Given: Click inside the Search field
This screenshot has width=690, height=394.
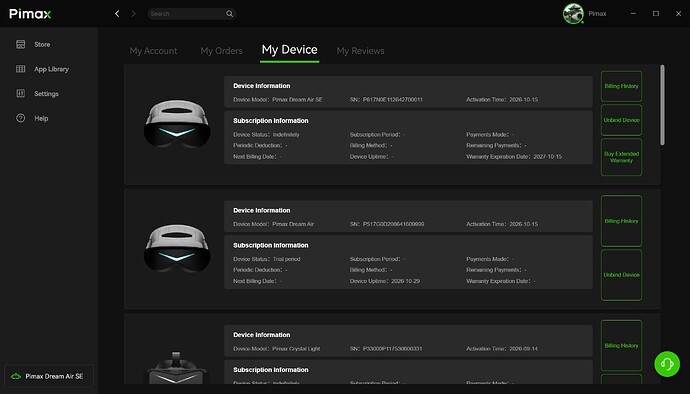Looking at the screenshot, I should 191,14.
